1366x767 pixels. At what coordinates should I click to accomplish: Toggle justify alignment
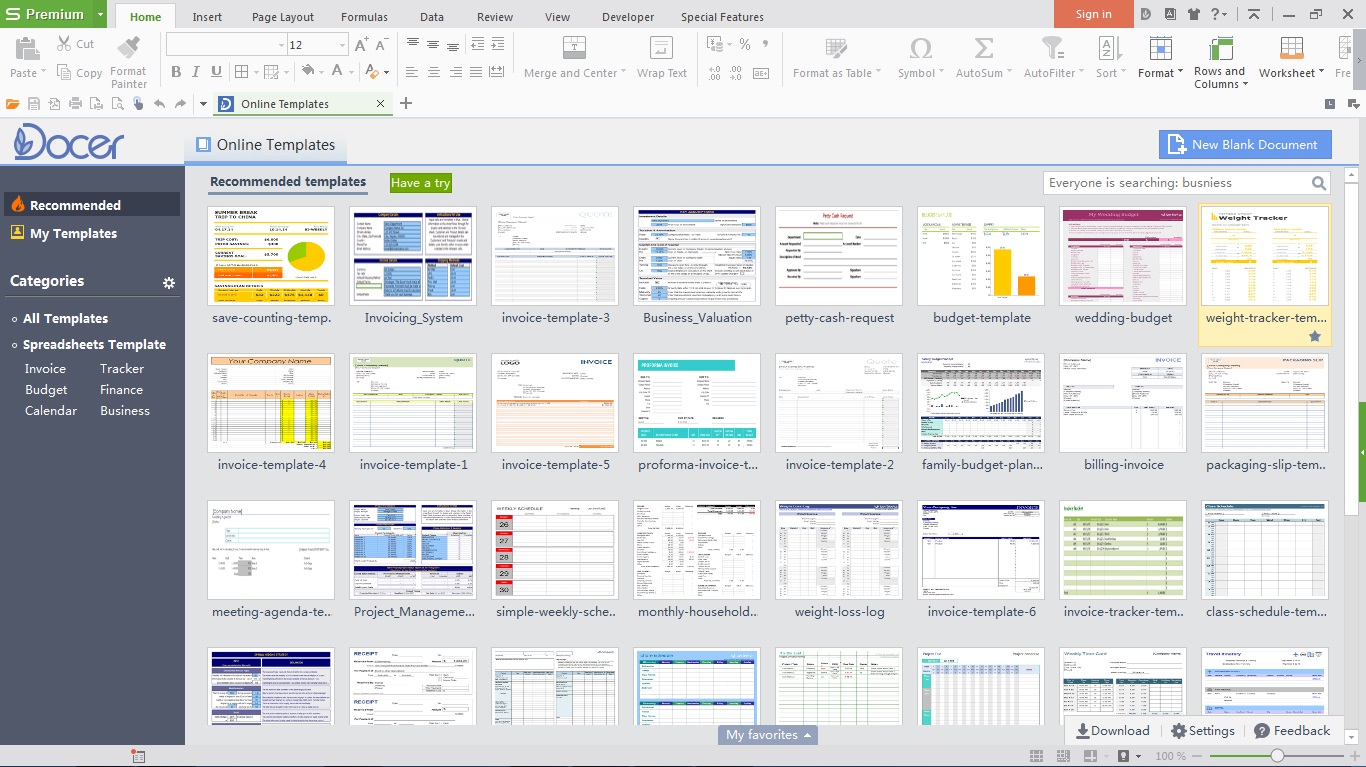click(477, 72)
